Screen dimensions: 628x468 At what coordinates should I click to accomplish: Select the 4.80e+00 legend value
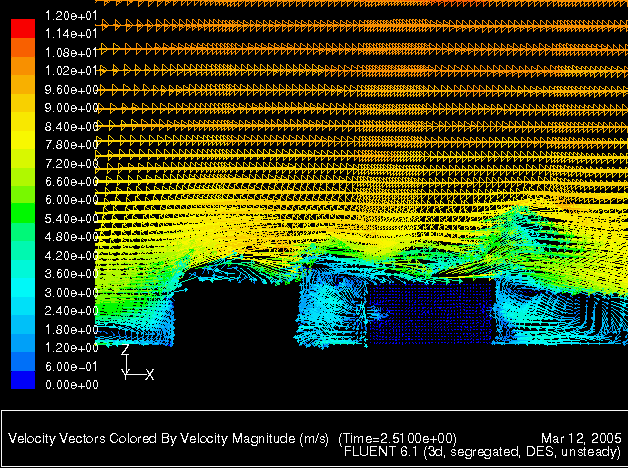[x=71, y=237]
